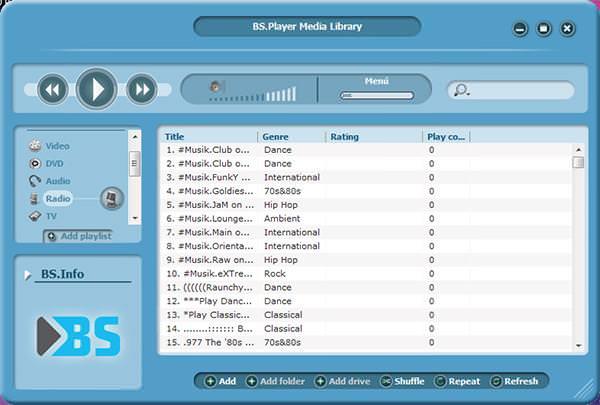Click sidebar scroll up arrow
This screenshot has height=405, width=600.
click(134, 136)
